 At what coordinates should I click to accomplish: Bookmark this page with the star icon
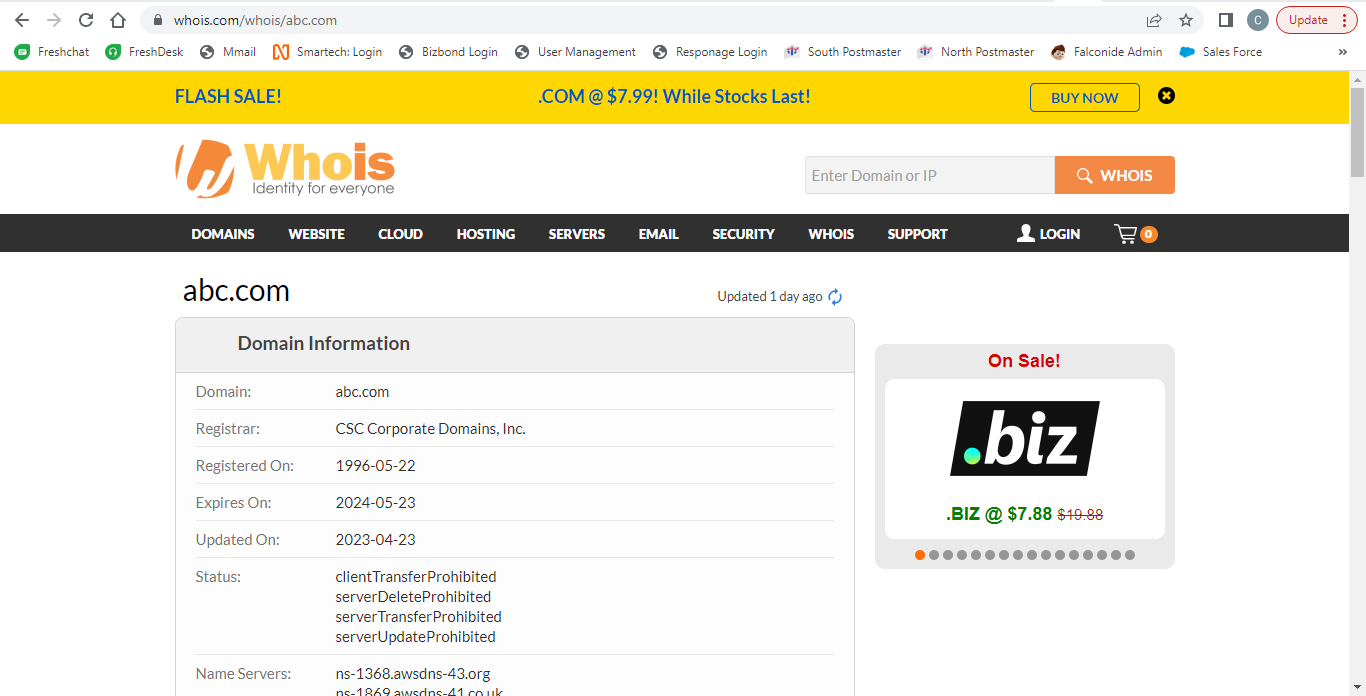(x=1186, y=20)
